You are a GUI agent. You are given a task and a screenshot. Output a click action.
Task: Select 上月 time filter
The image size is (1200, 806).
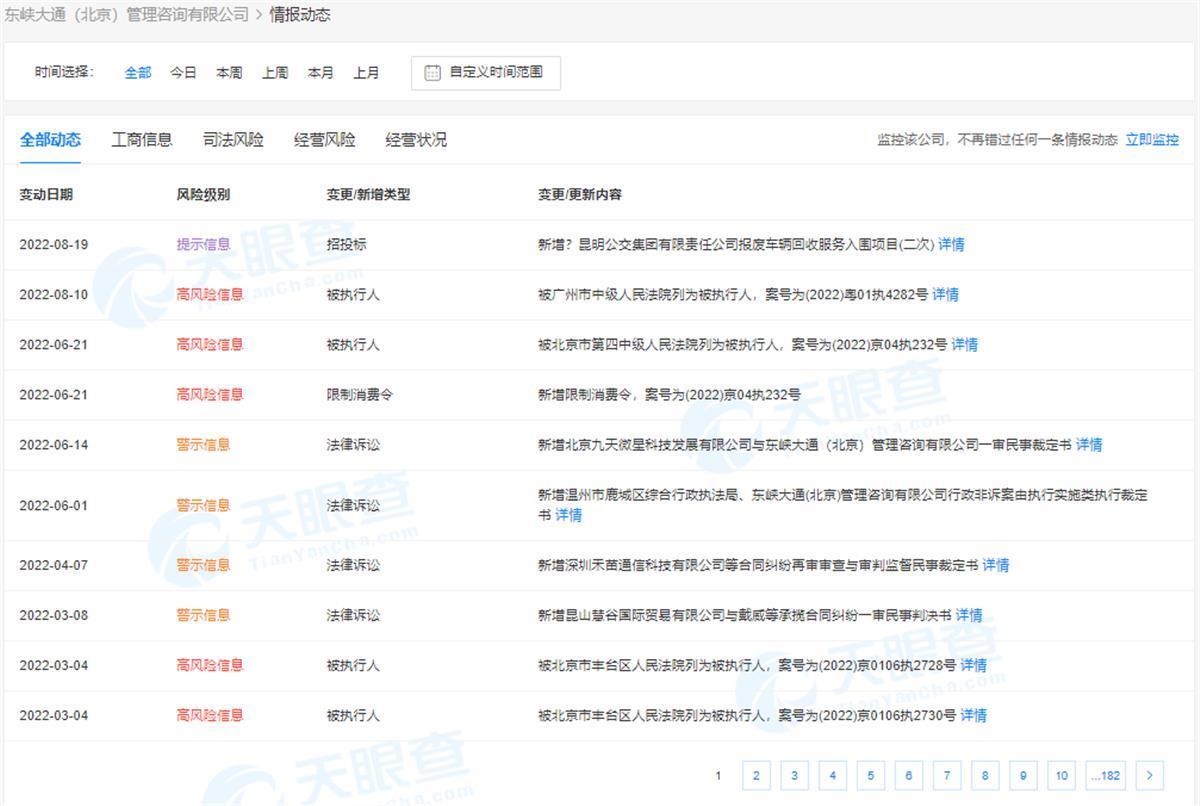tap(366, 73)
